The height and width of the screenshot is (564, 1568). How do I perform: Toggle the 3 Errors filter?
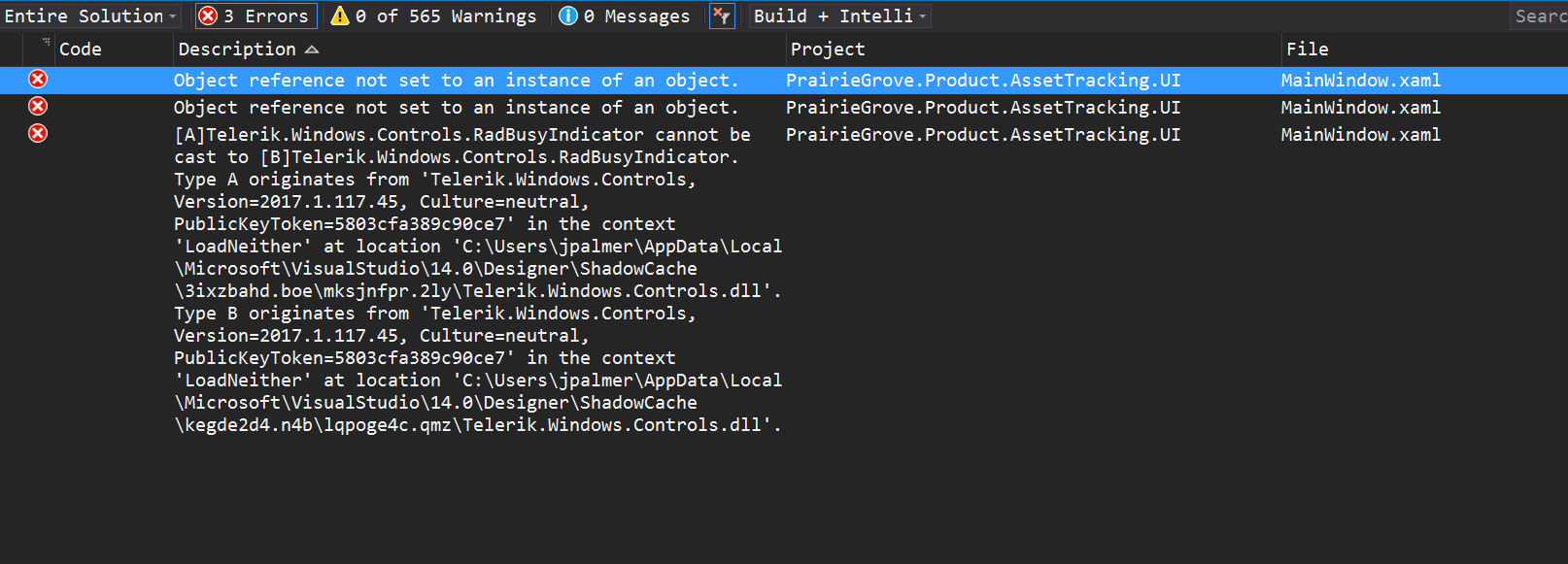pos(254,16)
